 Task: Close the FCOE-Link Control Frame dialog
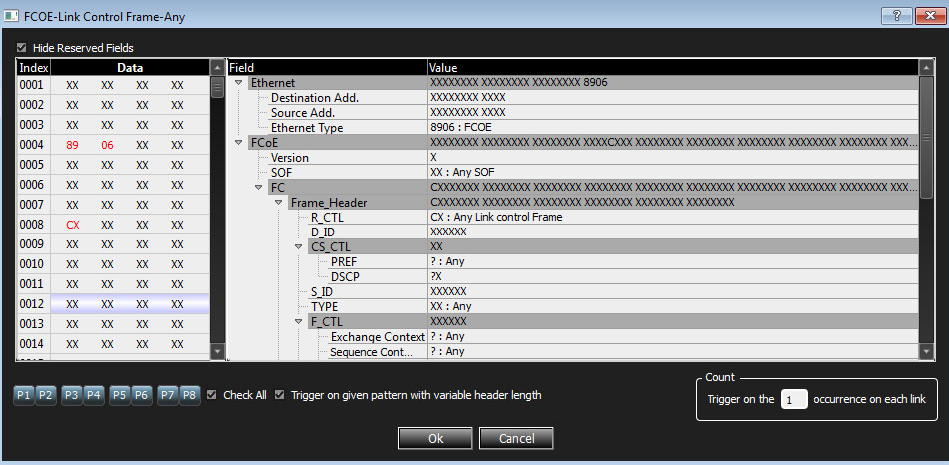[x=929, y=16]
